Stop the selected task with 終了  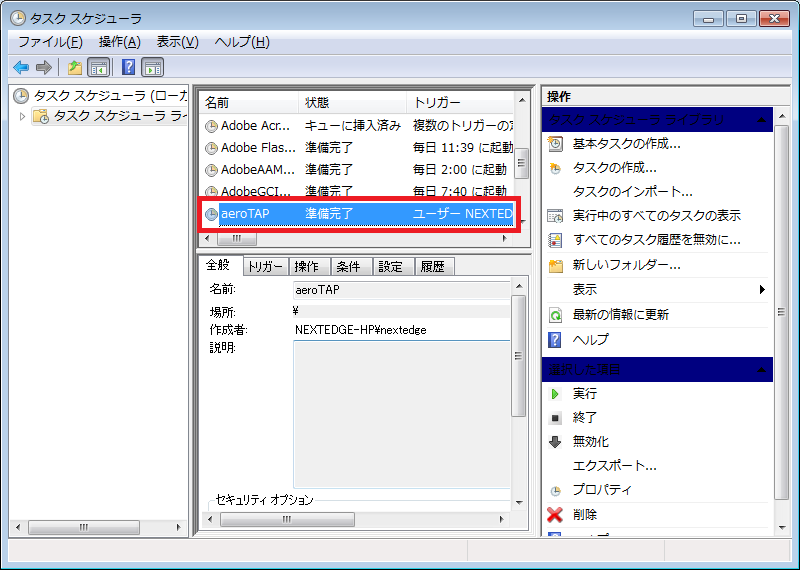point(585,417)
